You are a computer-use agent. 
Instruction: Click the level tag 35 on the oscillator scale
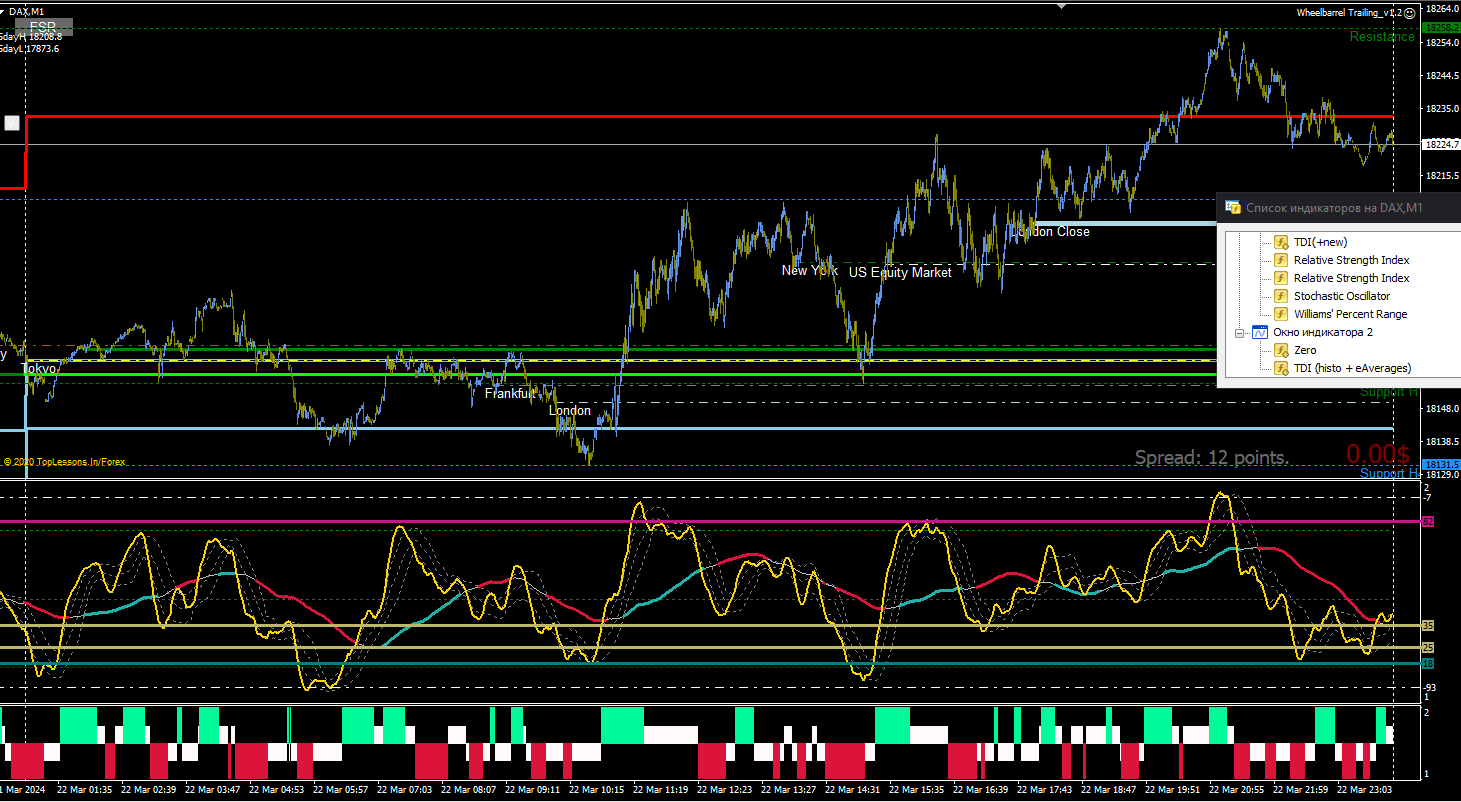click(1428, 625)
